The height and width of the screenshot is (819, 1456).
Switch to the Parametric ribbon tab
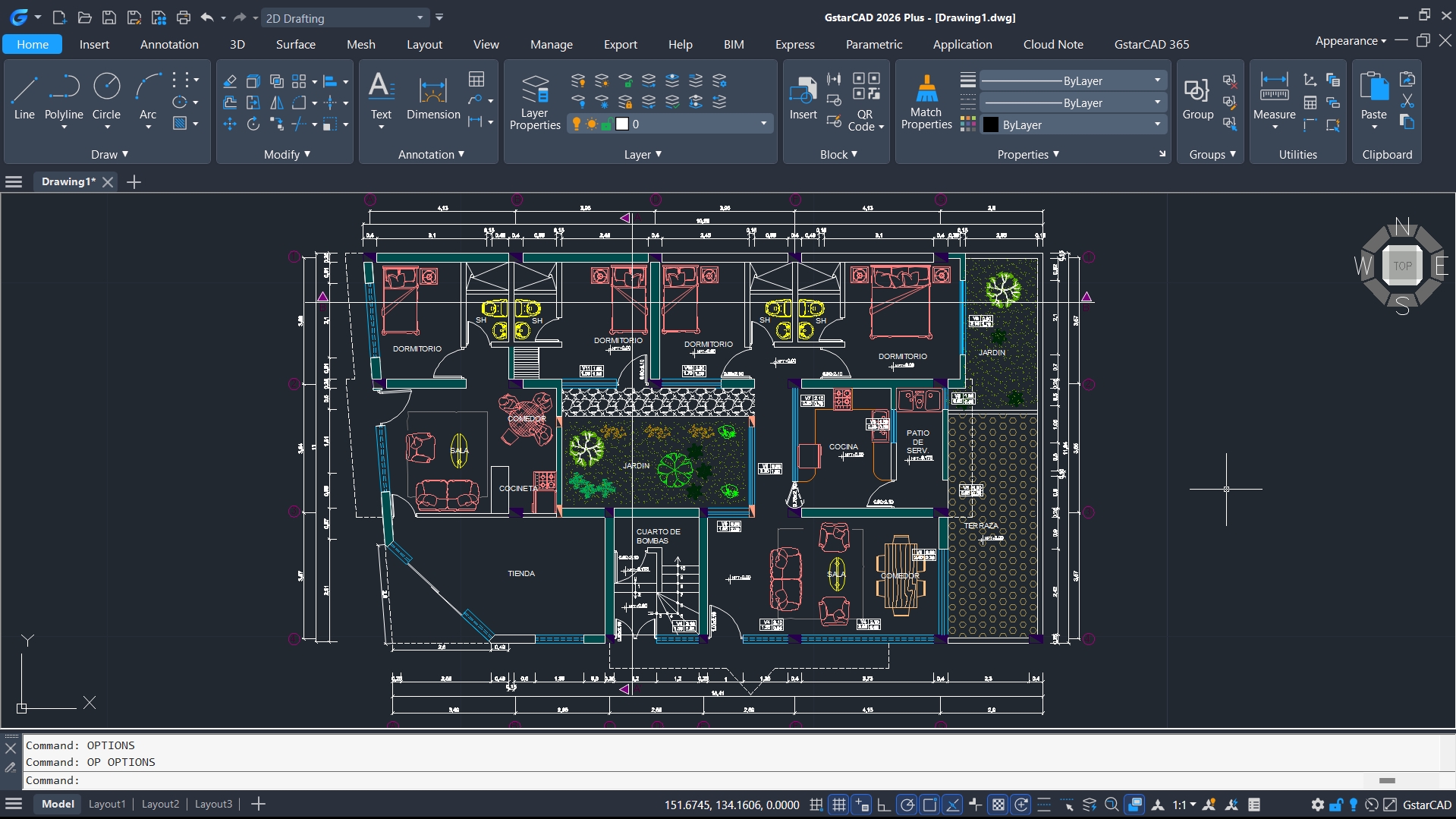(874, 44)
